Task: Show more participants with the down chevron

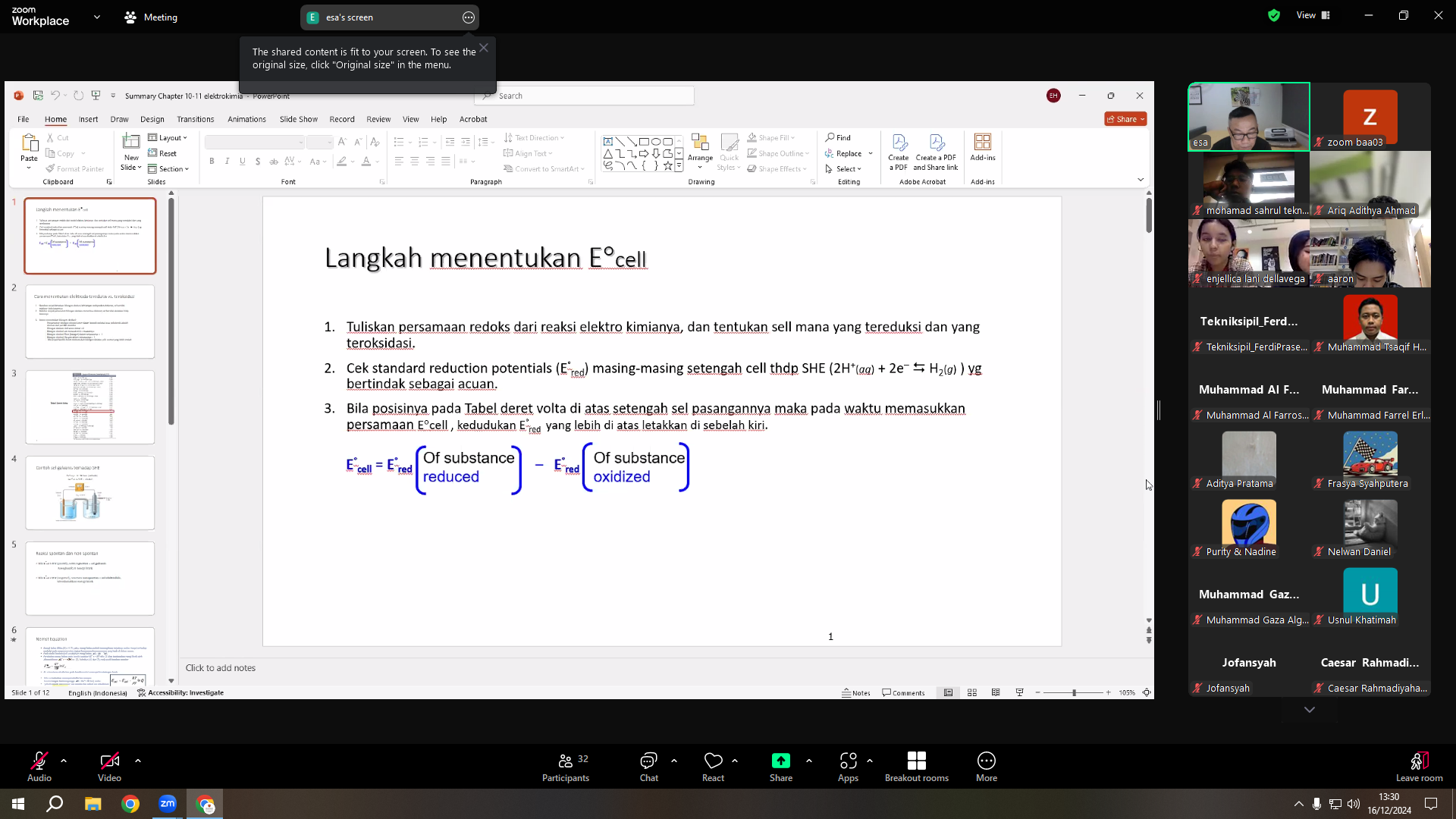Action: pos(1310,710)
